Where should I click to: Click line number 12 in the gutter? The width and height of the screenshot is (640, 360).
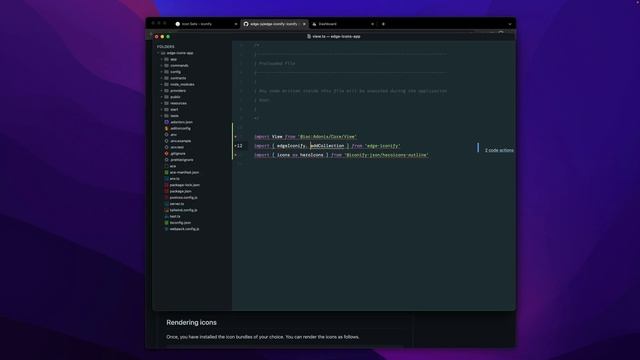tap(240, 146)
